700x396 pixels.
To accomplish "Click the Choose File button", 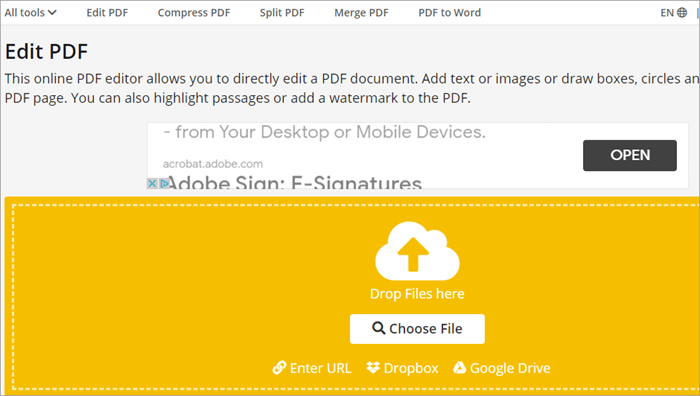I will [417, 329].
